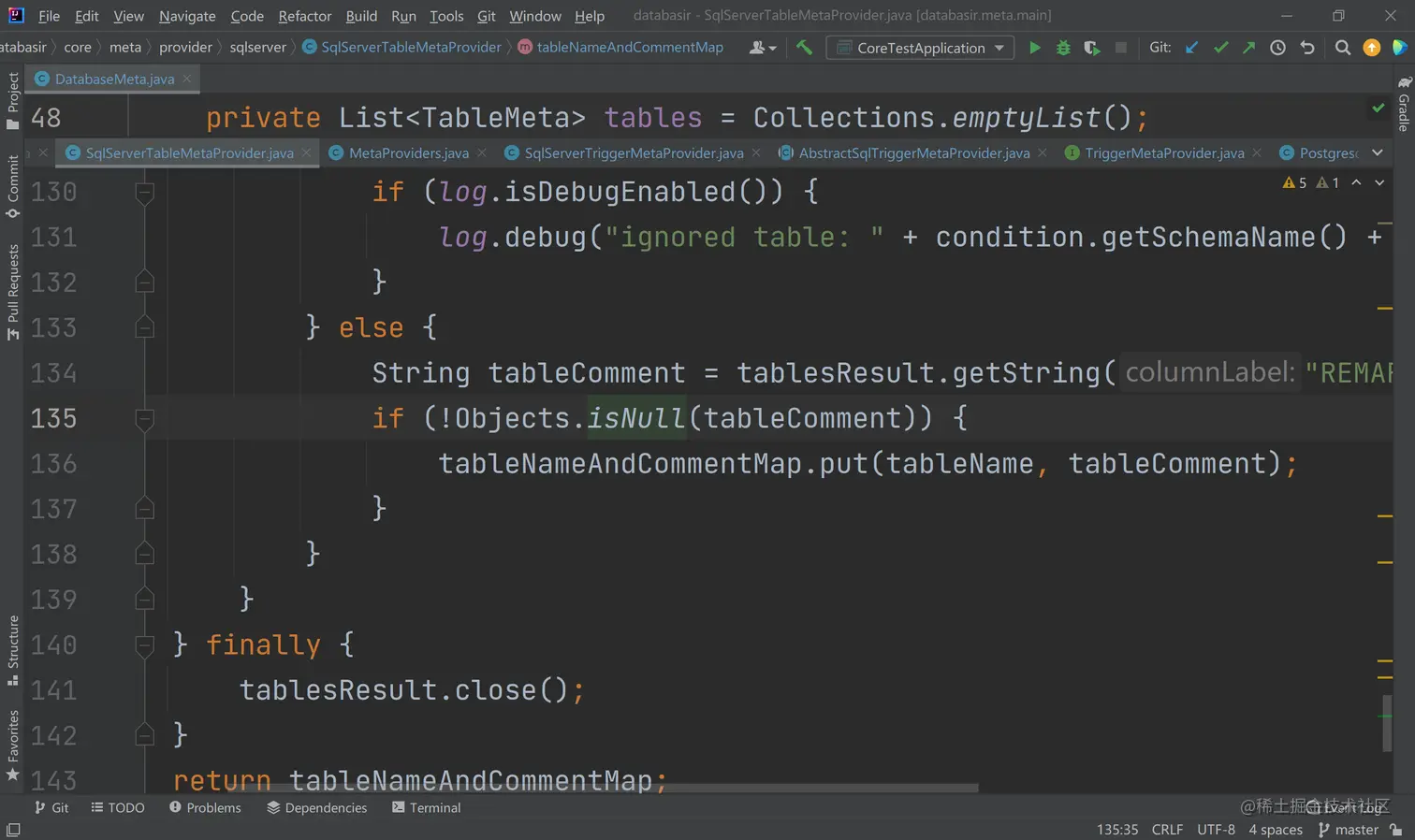Close the MetaProviders.java tab
1415x840 pixels.
pyautogui.click(x=482, y=152)
